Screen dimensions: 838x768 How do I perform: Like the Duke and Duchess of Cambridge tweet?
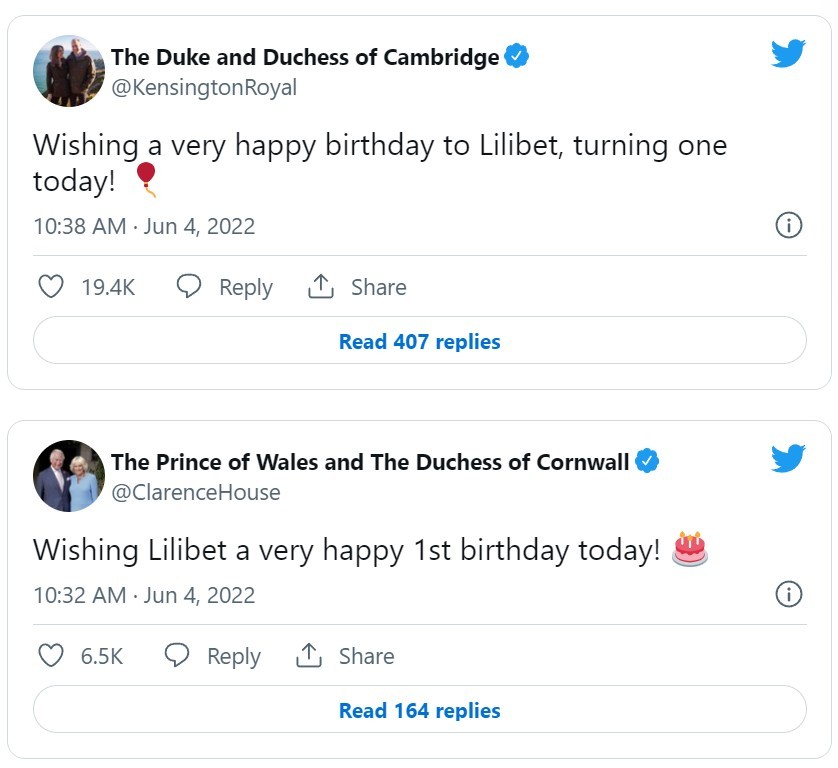click(x=50, y=287)
